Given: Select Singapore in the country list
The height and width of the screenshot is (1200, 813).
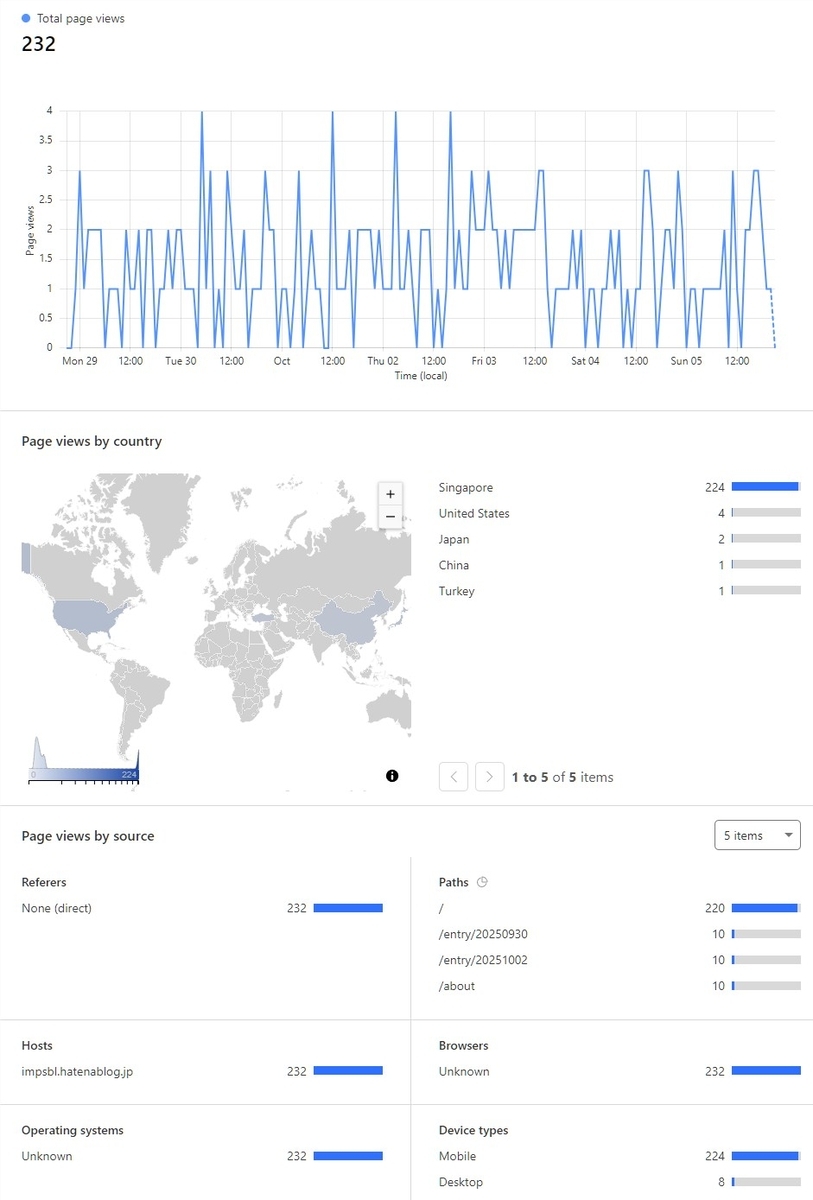Looking at the screenshot, I should (619, 487).
